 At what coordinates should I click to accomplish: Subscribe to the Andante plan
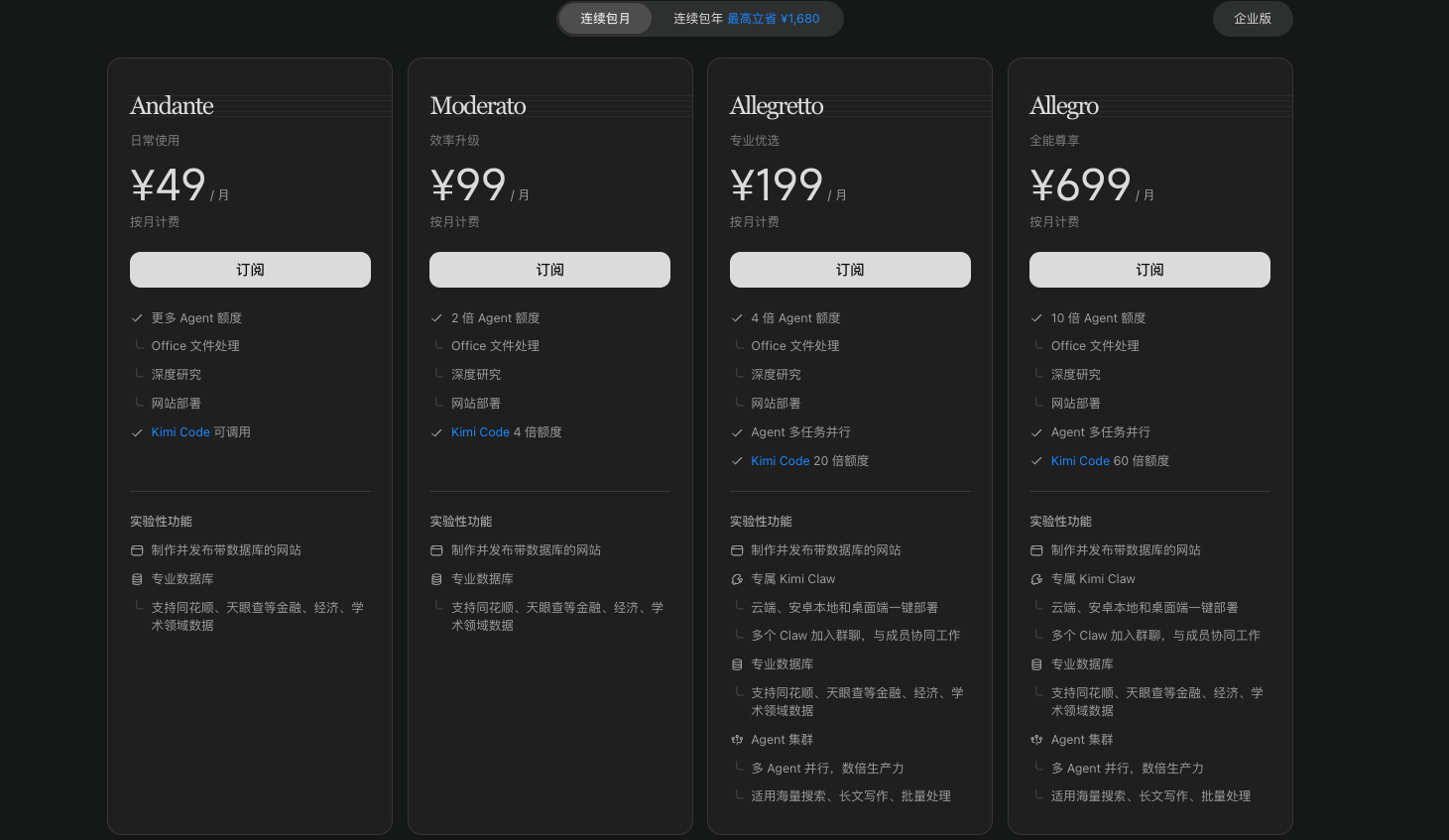[x=250, y=270]
